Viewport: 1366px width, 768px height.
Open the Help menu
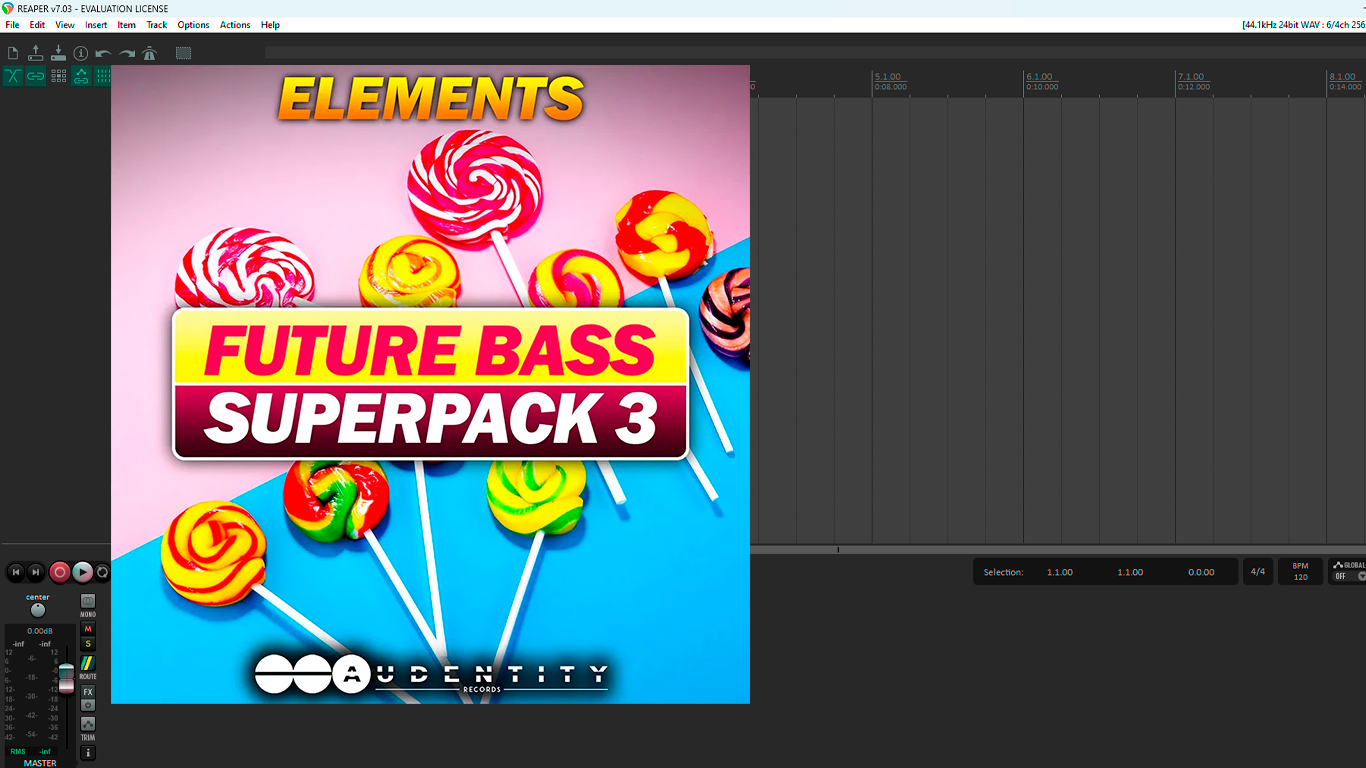coord(270,25)
